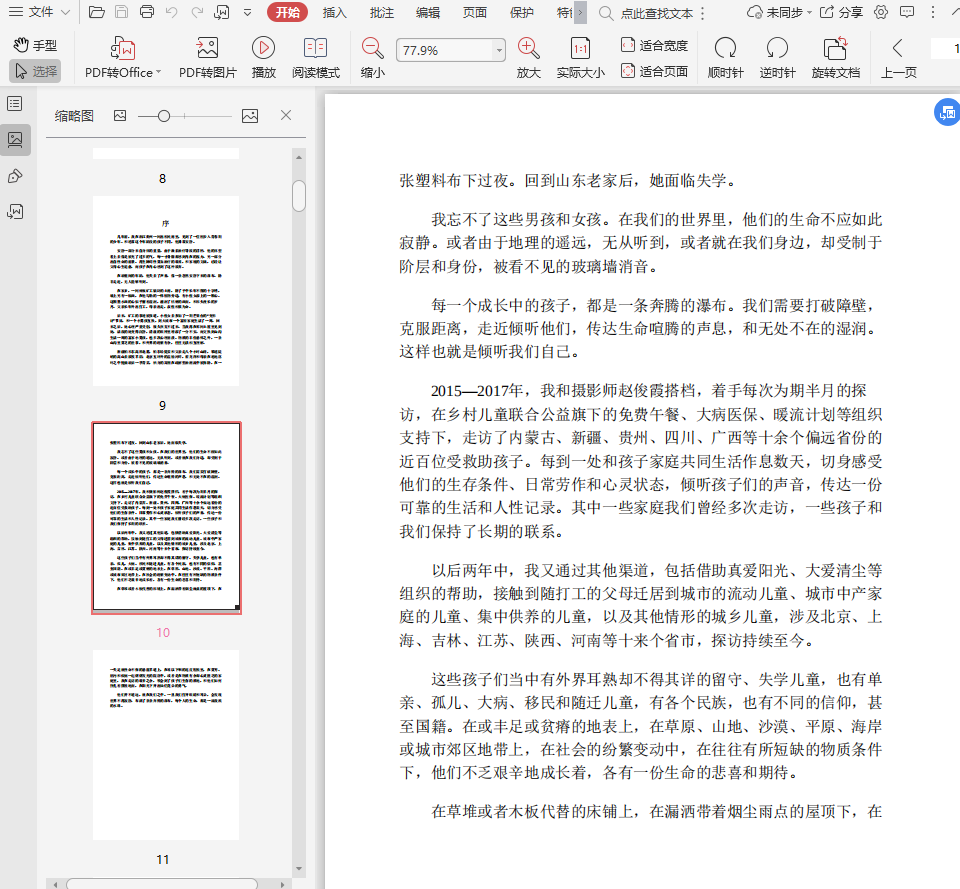The image size is (960, 889).
Task: Open the zoom percentage dropdown arrow
Action: pos(500,50)
